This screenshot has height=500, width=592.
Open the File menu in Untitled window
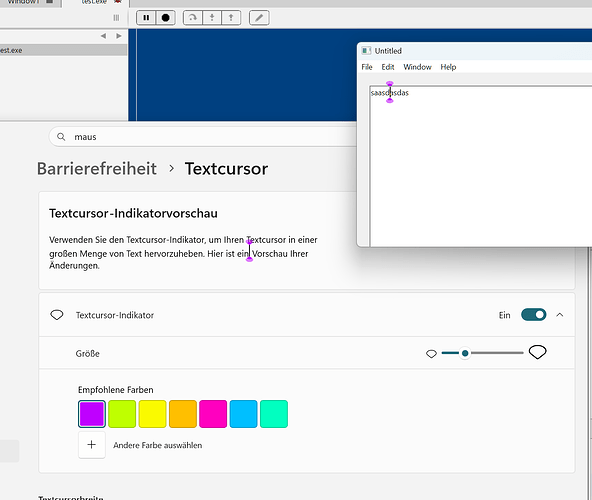pyautogui.click(x=367, y=67)
